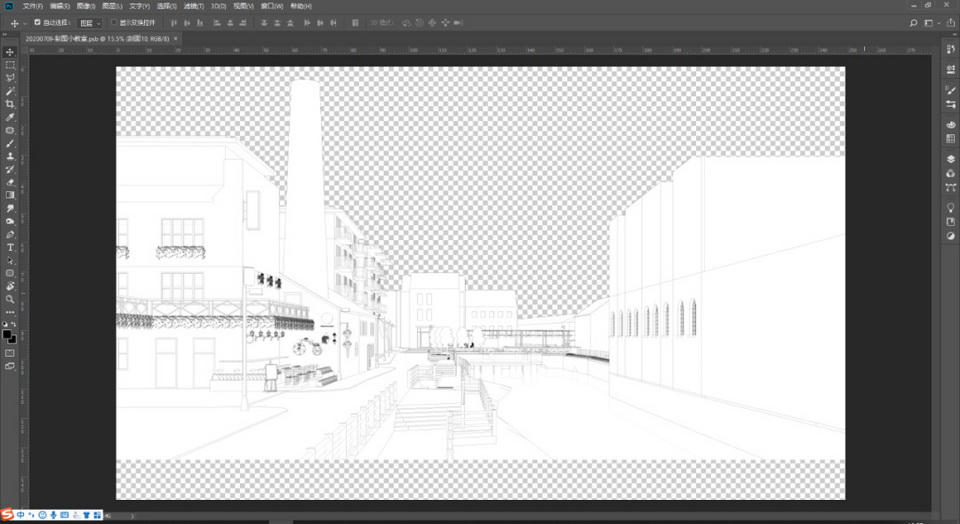The image size is (960, 524).
Task: Activate the Zoom magnifier tool
Action: [x=10, y=299]
